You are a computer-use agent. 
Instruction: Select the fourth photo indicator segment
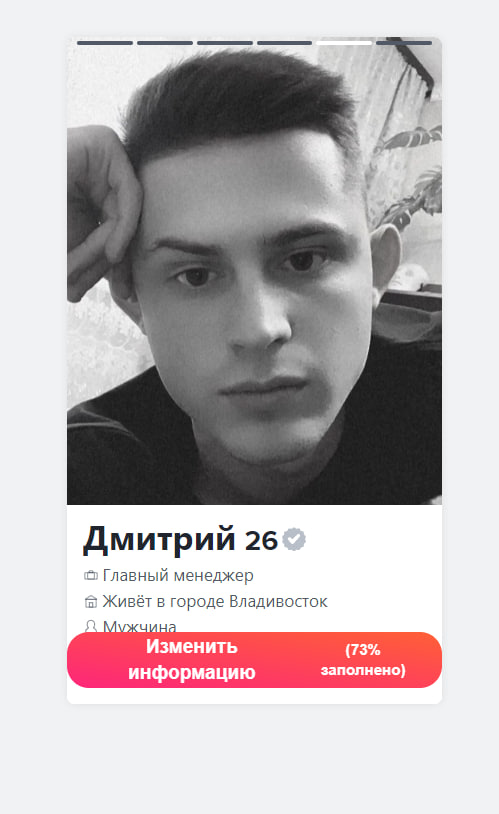(285, 43)
